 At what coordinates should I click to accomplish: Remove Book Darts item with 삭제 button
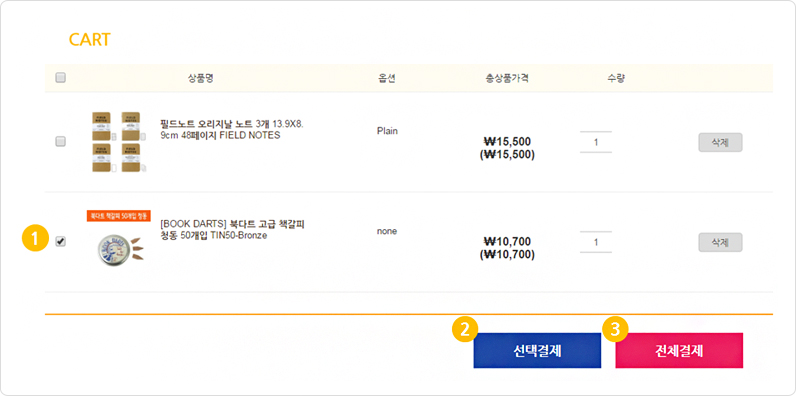coord(720,242)
